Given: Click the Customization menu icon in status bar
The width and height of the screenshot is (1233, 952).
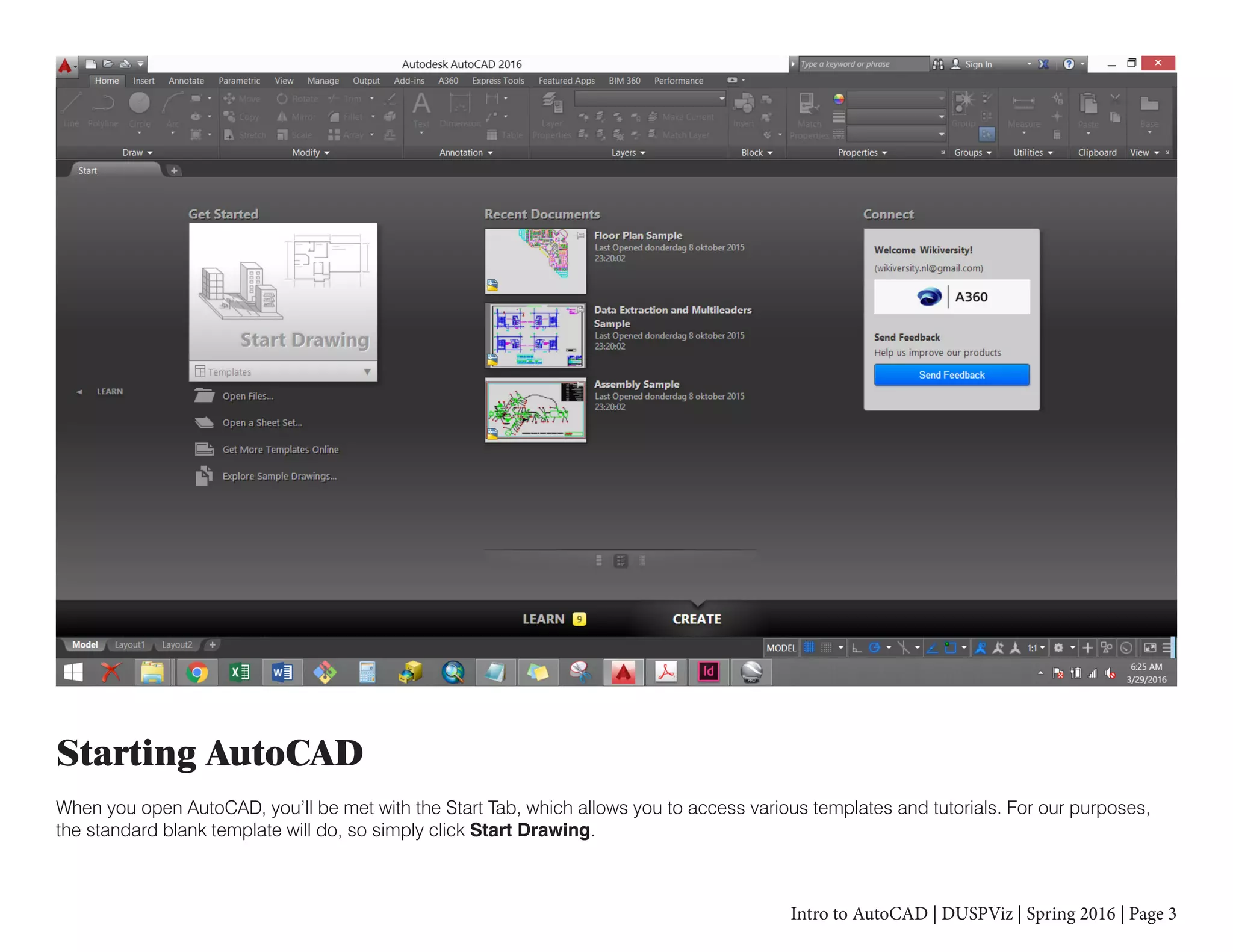Looking at the screenshot, I should [x=1166, y=648].
